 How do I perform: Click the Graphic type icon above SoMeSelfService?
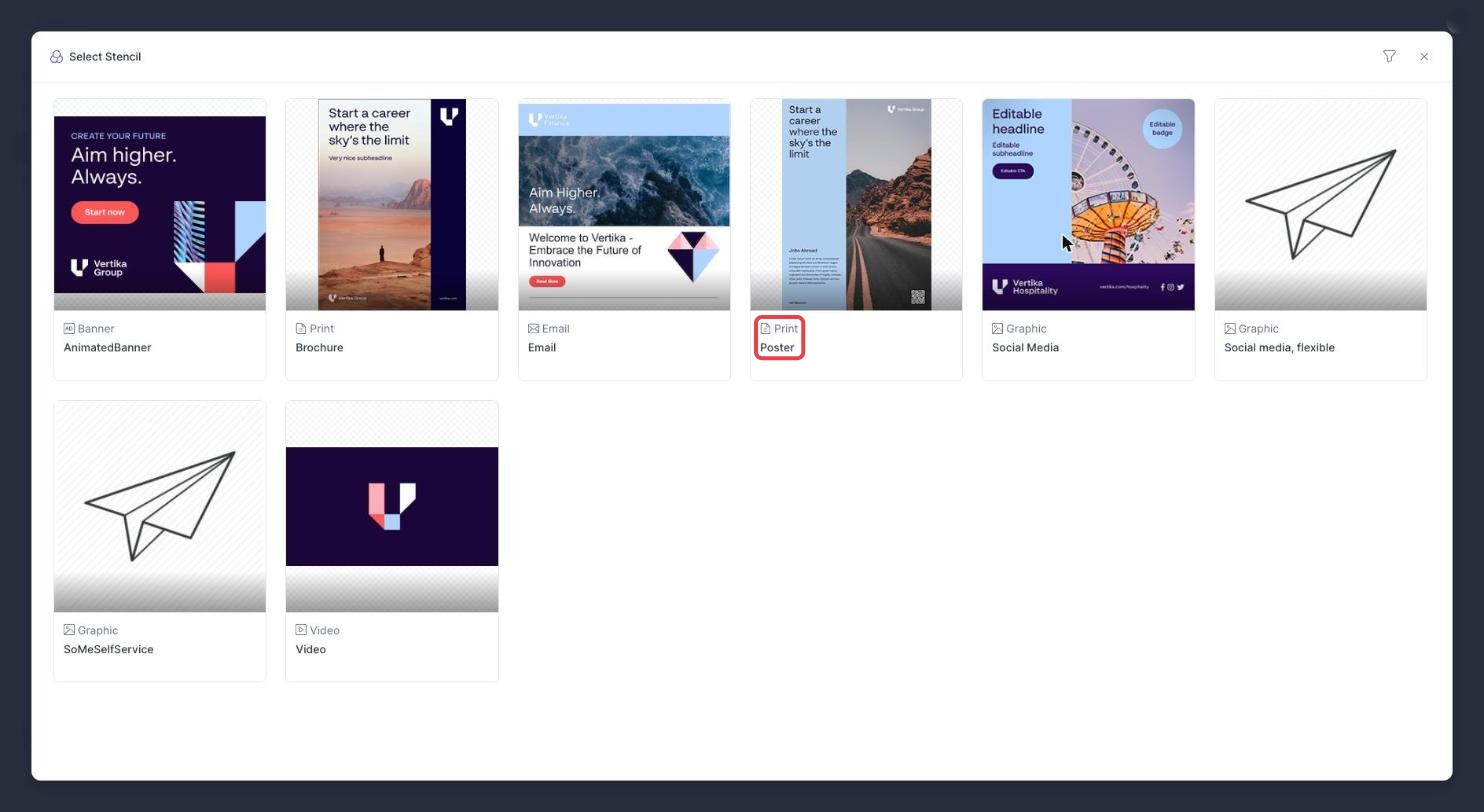(69, 630)
